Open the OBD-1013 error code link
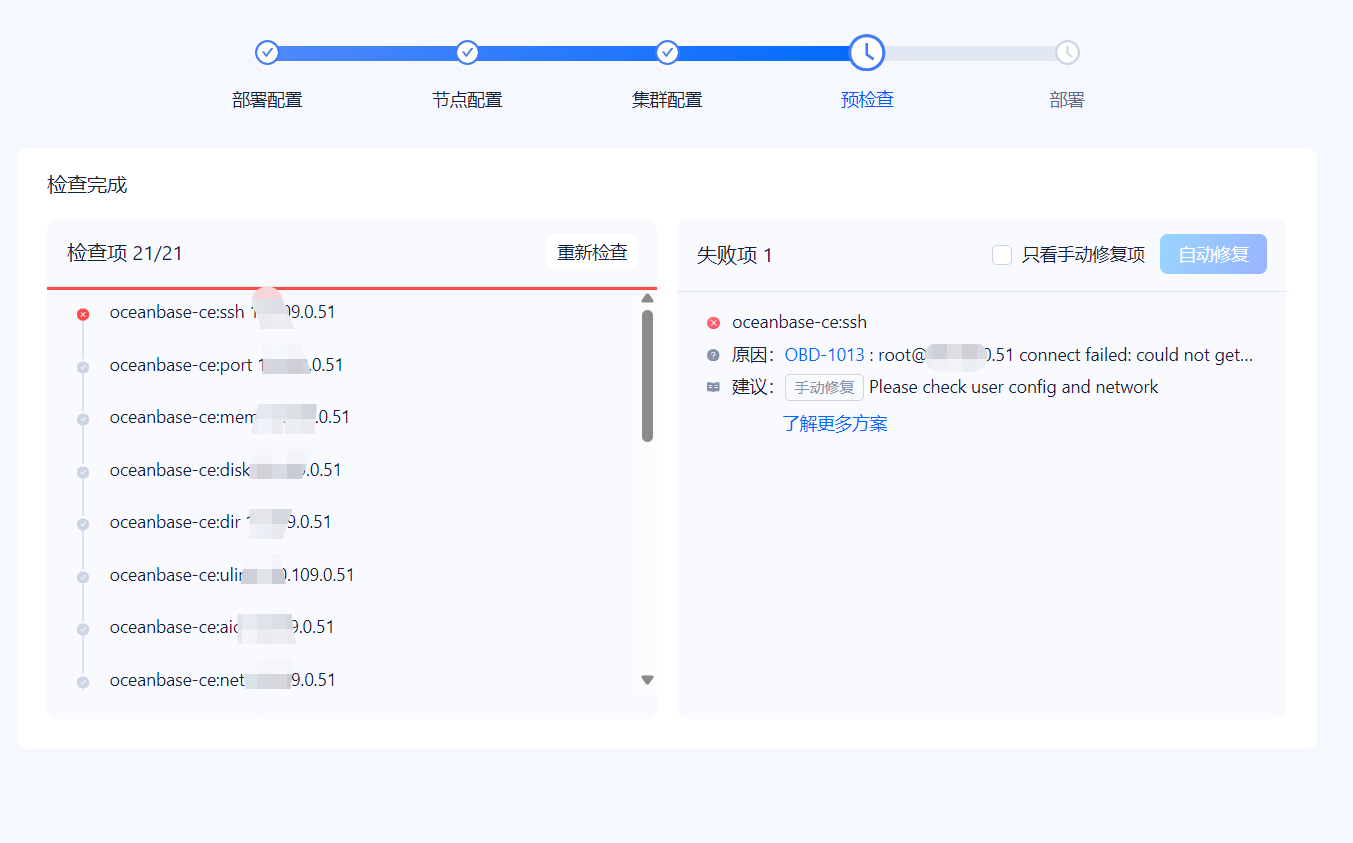The image size is (1353, 843). coord(824,355)
